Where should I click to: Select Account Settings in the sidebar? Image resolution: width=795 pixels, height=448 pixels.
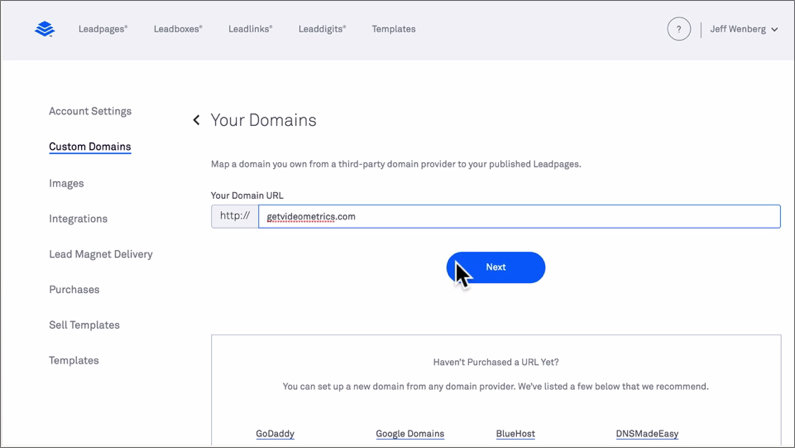[90, 111]
